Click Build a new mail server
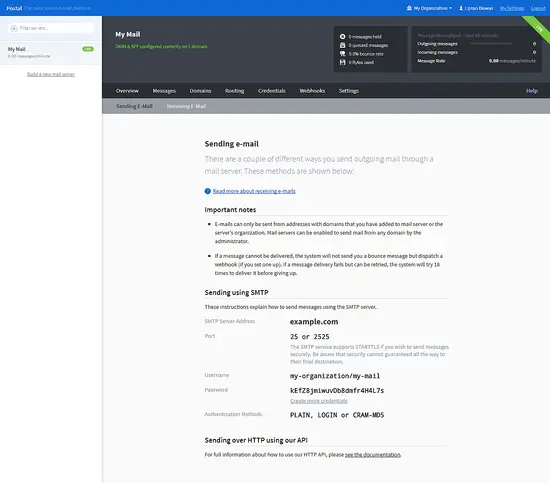This screenshot has height=483, width=550. pyautogui.click(x=51, y=74)
